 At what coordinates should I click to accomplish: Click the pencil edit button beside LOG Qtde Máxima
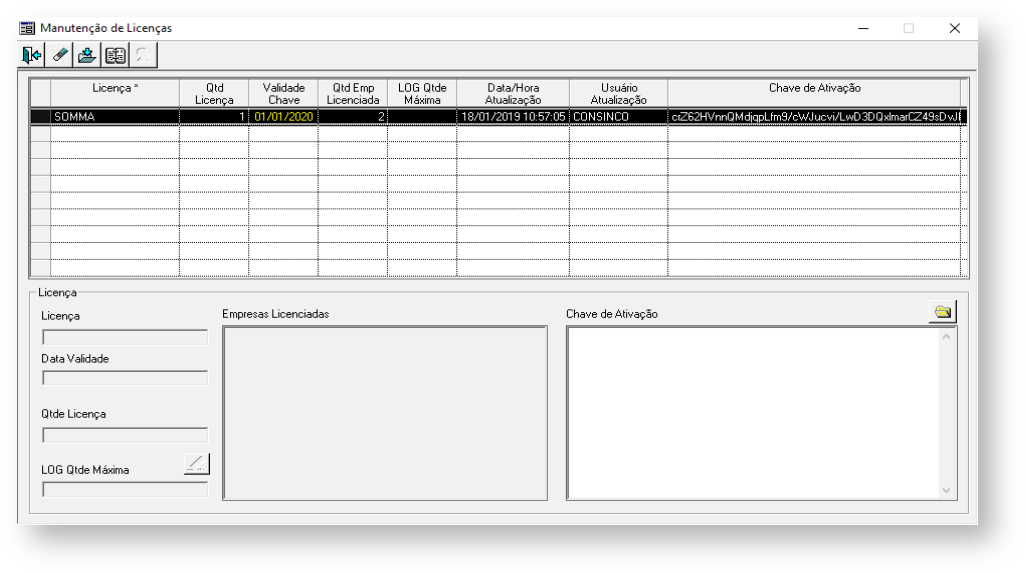click(x=196, y=464)
